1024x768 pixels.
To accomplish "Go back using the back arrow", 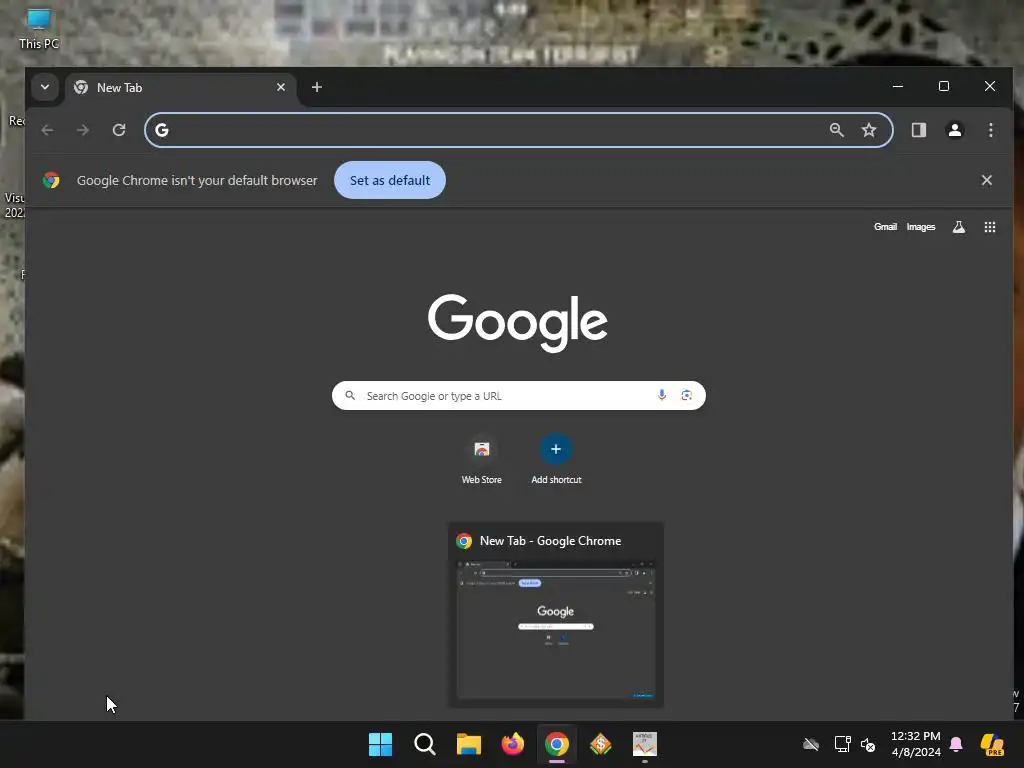I will [x=47, y=130].
